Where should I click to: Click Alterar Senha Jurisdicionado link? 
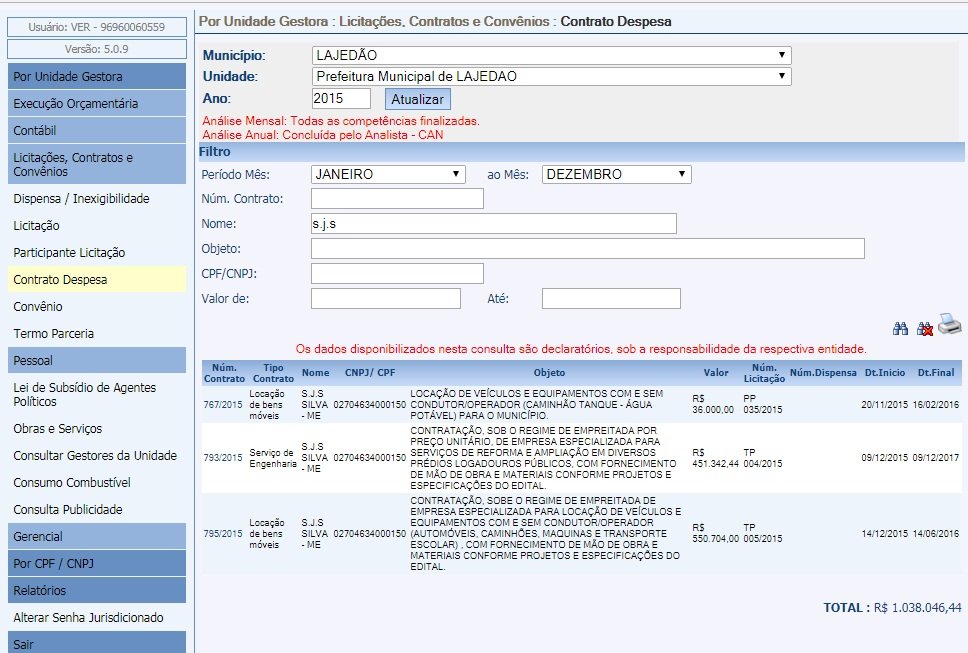click(86, 618)
